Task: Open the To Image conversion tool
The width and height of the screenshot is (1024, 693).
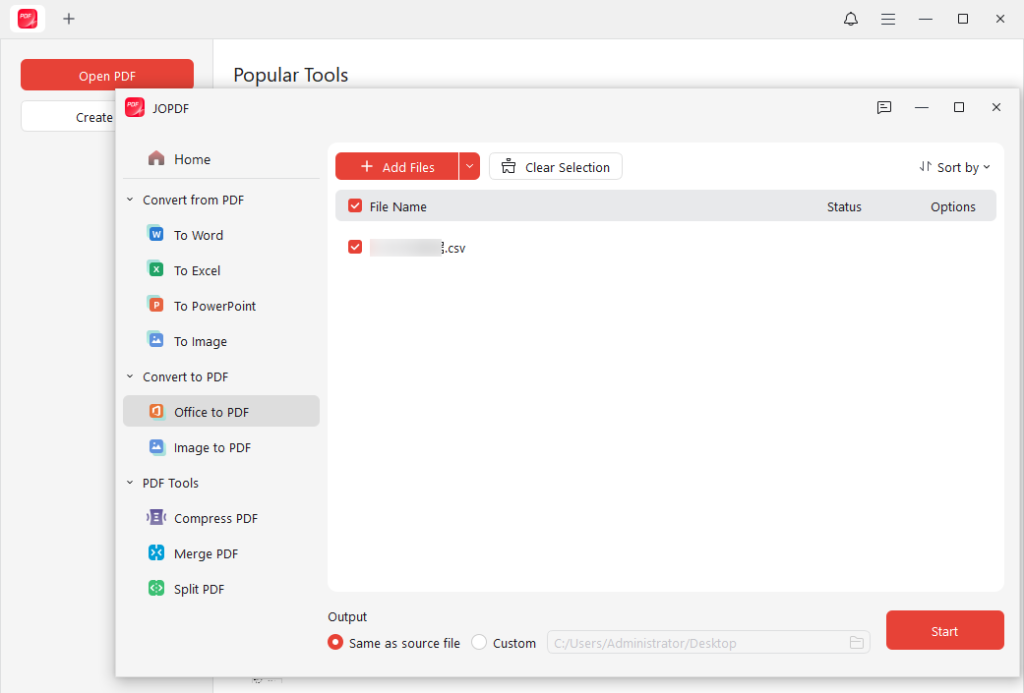Action: [x=199, y=340]
